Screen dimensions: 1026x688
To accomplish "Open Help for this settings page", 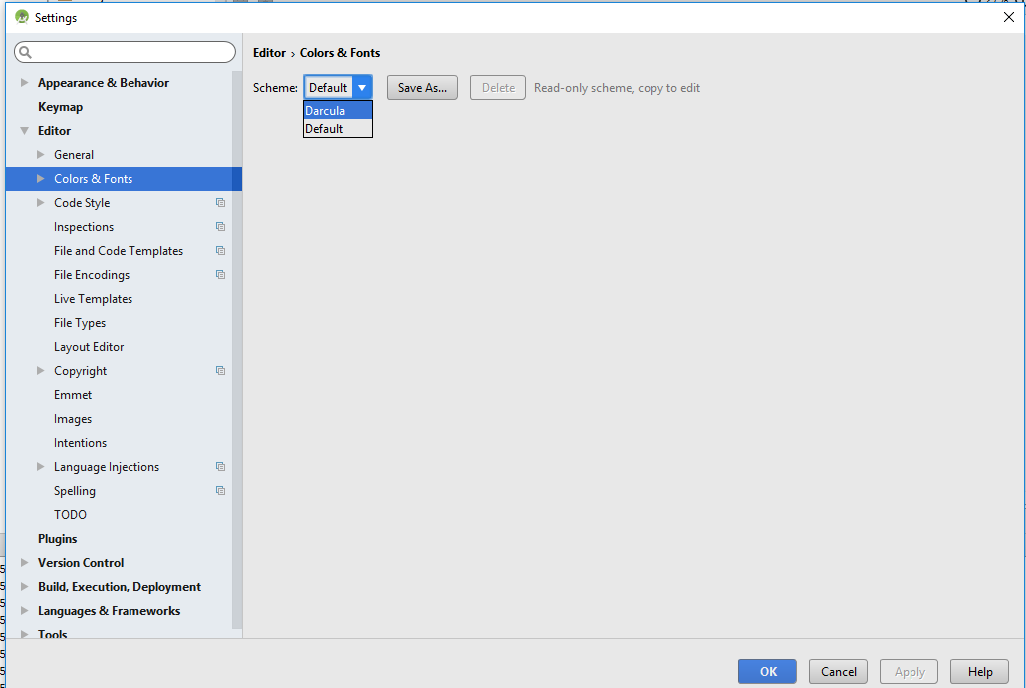I will pos(980,672).
